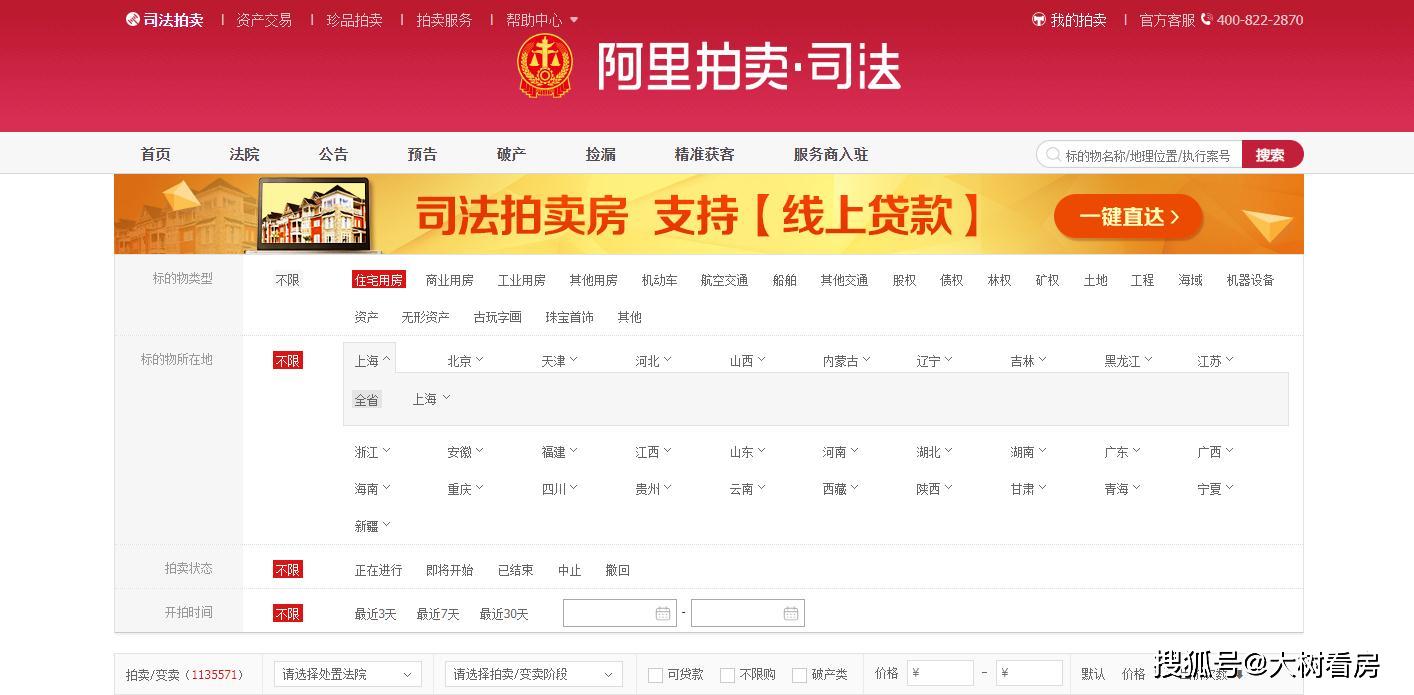Viewport: 1414px width, 695px height.
Task: Open the 捡漏 nav tab
Action: click(x=600, y=154)
